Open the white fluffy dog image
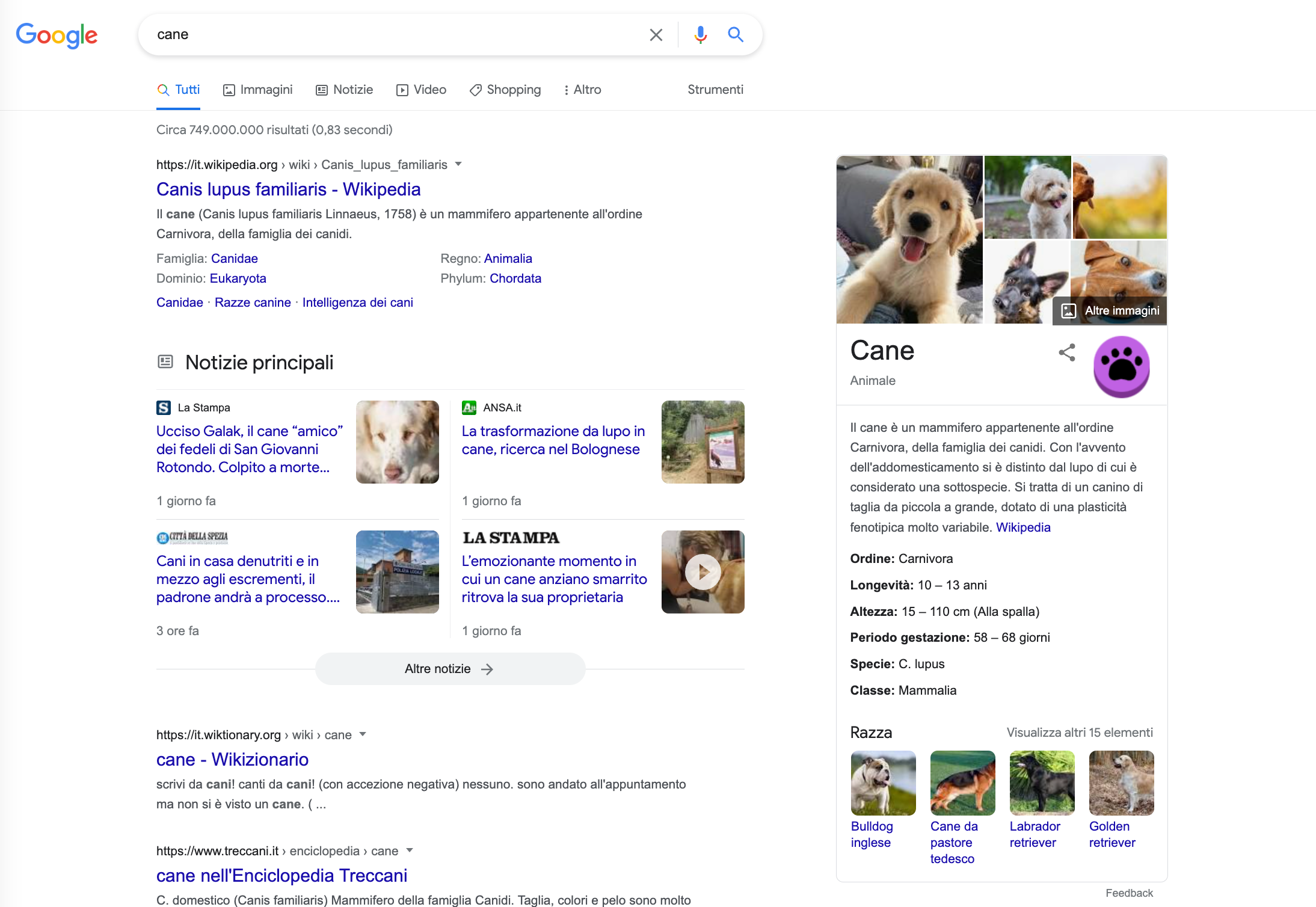Screen dimensions: 1316x907 click(1027, 197)
